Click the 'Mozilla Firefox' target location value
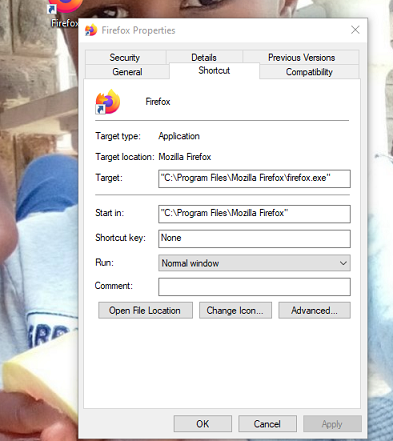The image size is (393, 441). click(x=185, y=157)
